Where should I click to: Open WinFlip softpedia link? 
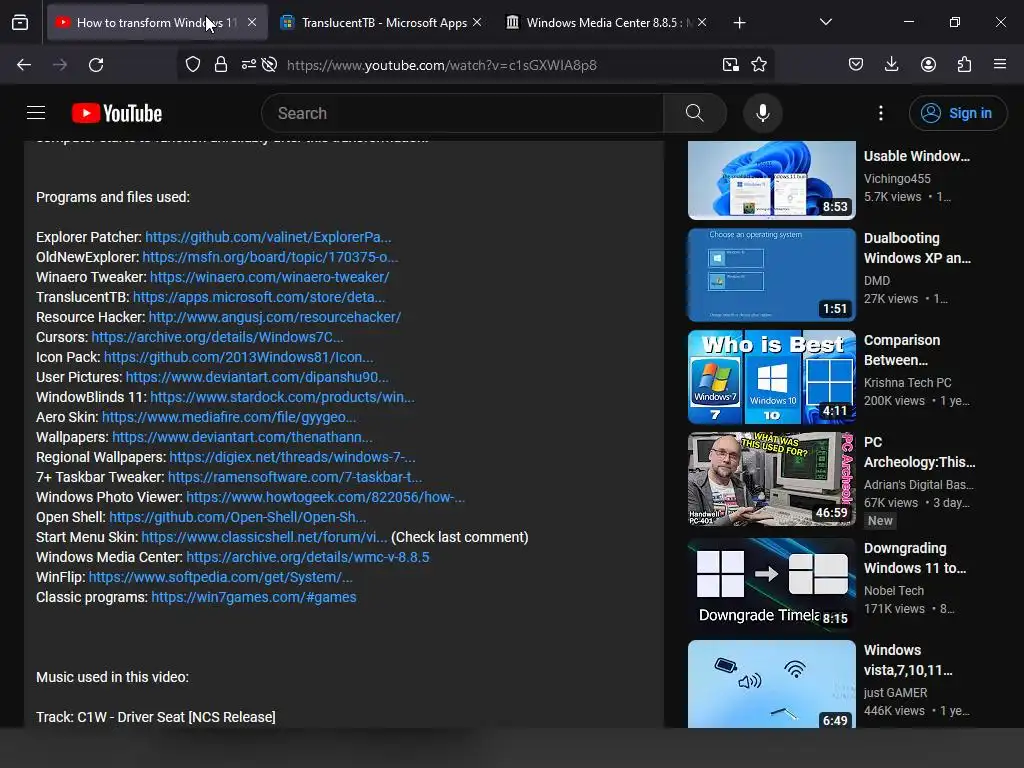(x=220, y=577)
